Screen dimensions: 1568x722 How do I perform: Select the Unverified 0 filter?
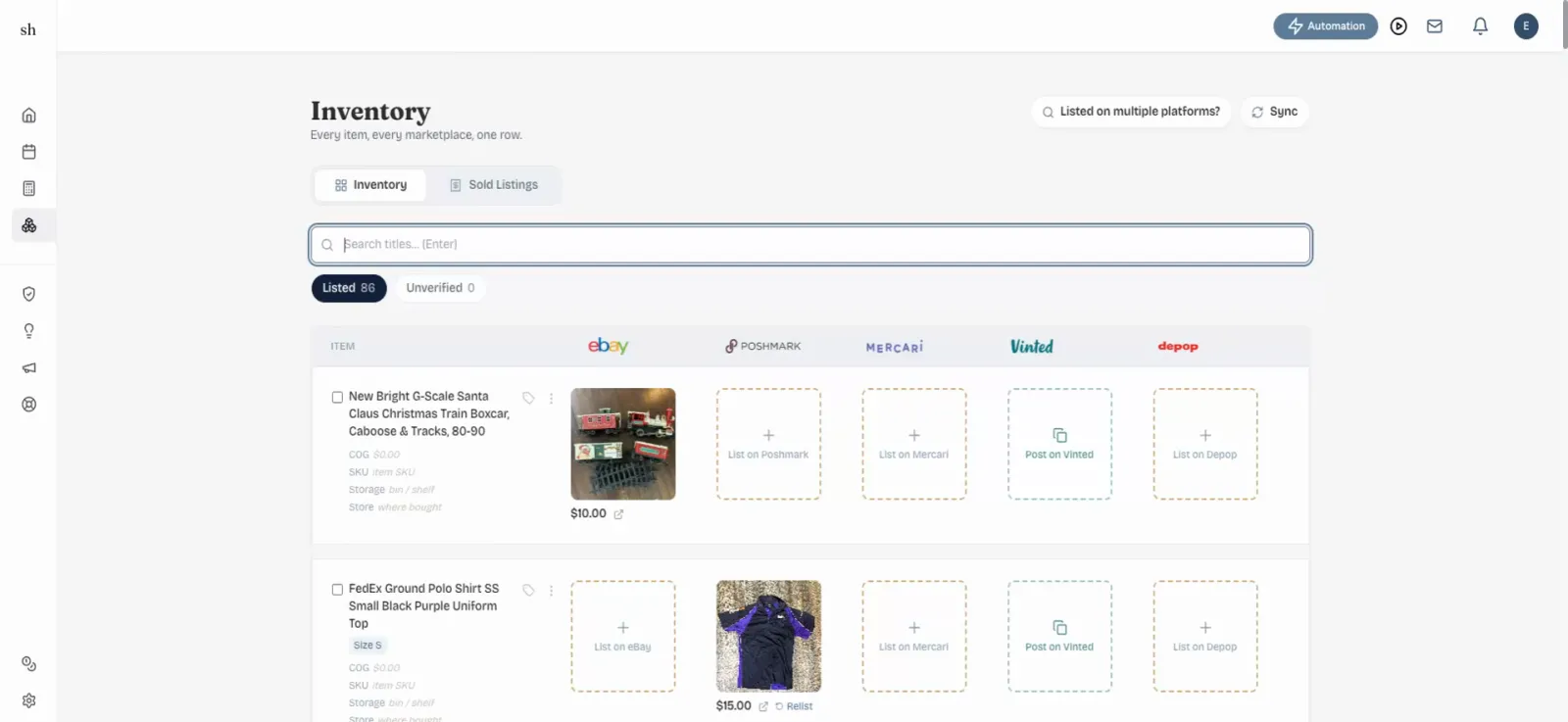[440, 288]
